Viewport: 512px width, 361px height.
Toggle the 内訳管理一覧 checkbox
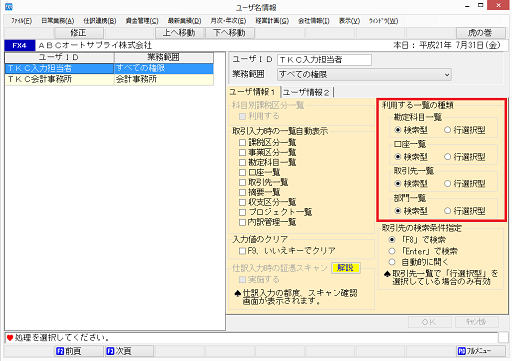(x=242, y=222)
